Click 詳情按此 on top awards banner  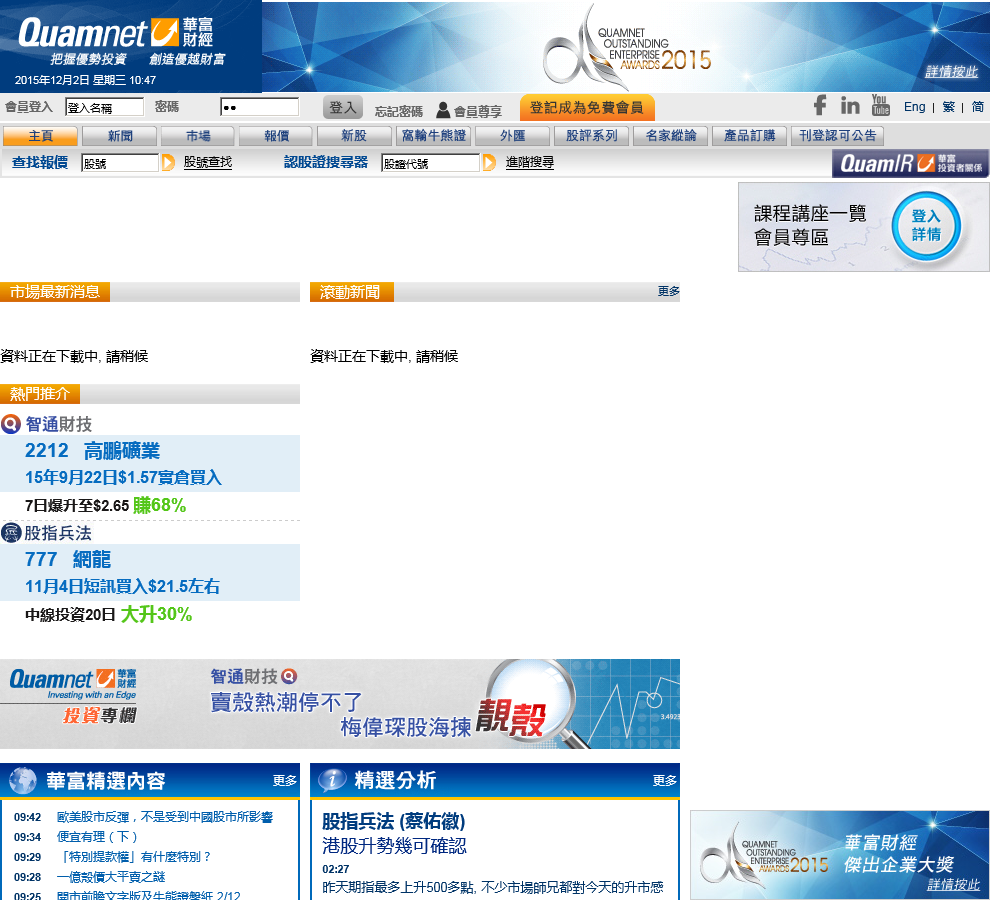click(x=951, y=71)
